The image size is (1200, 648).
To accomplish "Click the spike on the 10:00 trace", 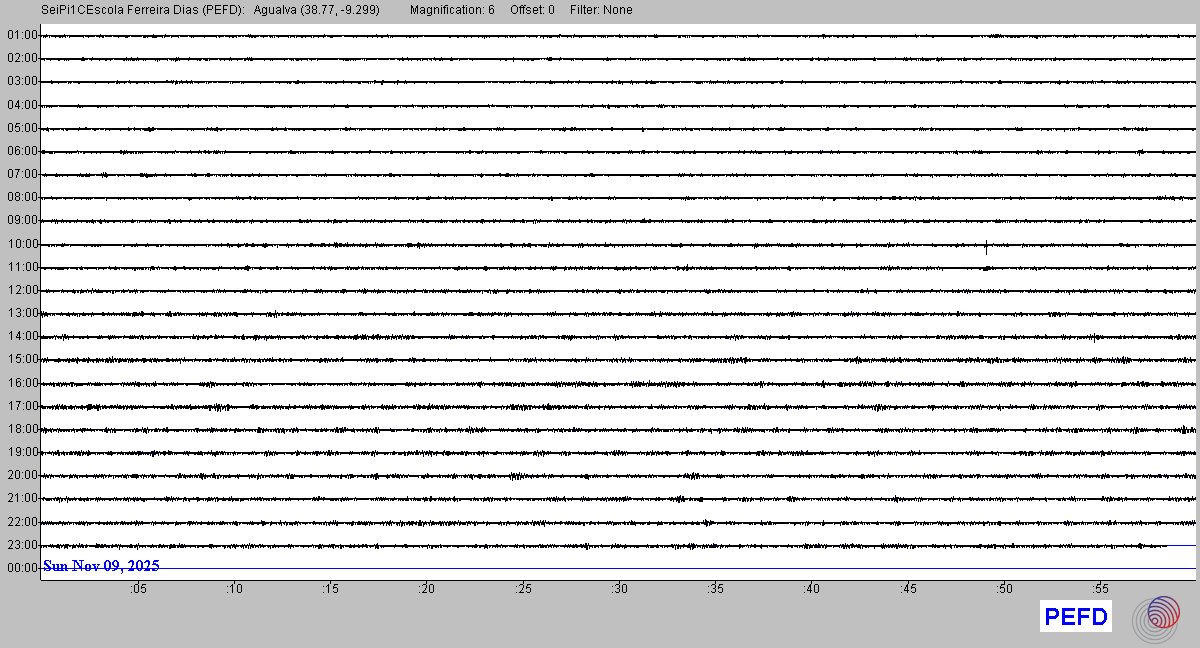I will click(986, 246).
